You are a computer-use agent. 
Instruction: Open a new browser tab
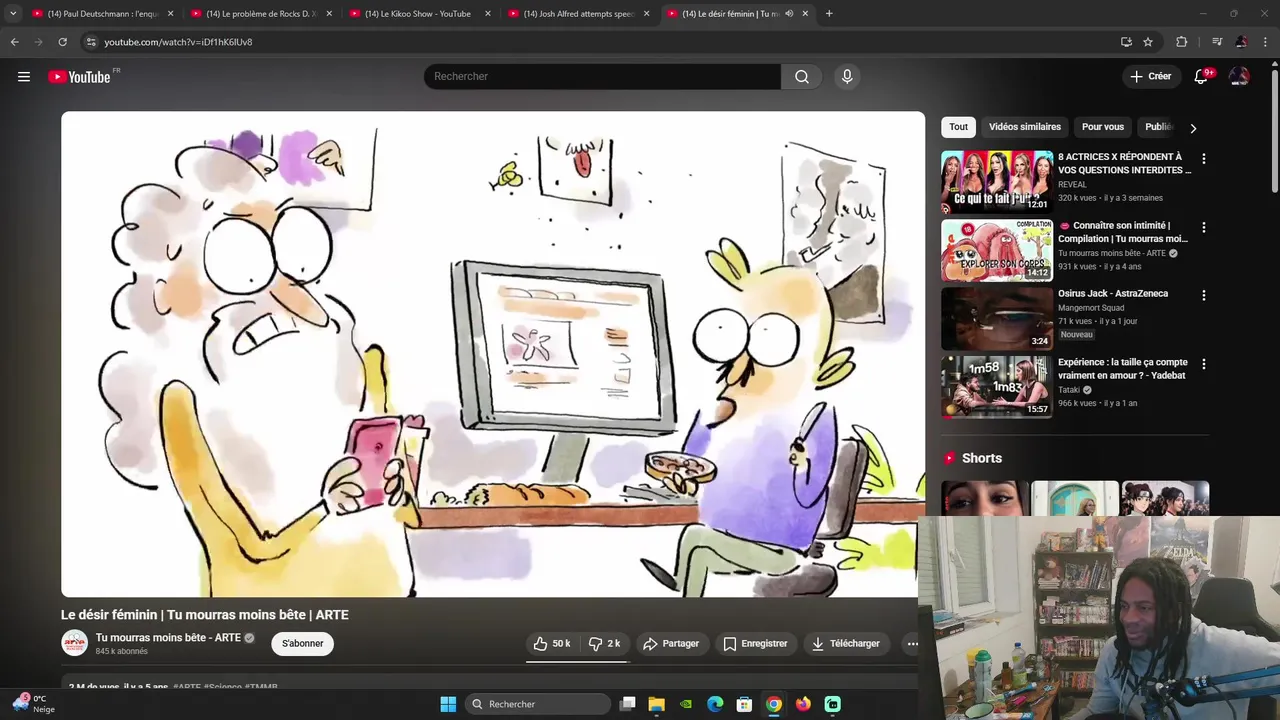(x=829, y=14)
